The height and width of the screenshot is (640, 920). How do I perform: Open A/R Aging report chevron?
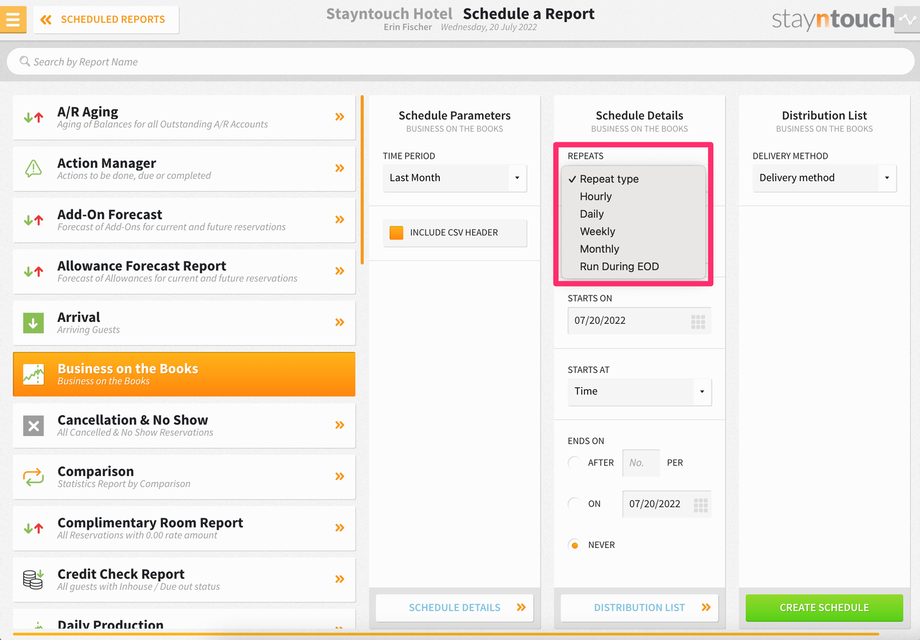click(x=339, y=117)
